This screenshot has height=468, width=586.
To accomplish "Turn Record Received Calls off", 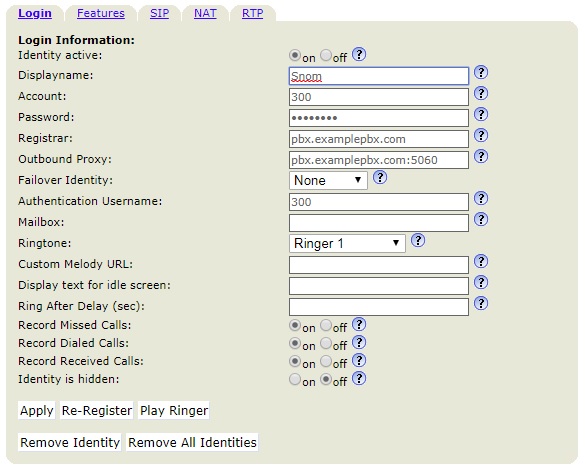I will [326, 361].
